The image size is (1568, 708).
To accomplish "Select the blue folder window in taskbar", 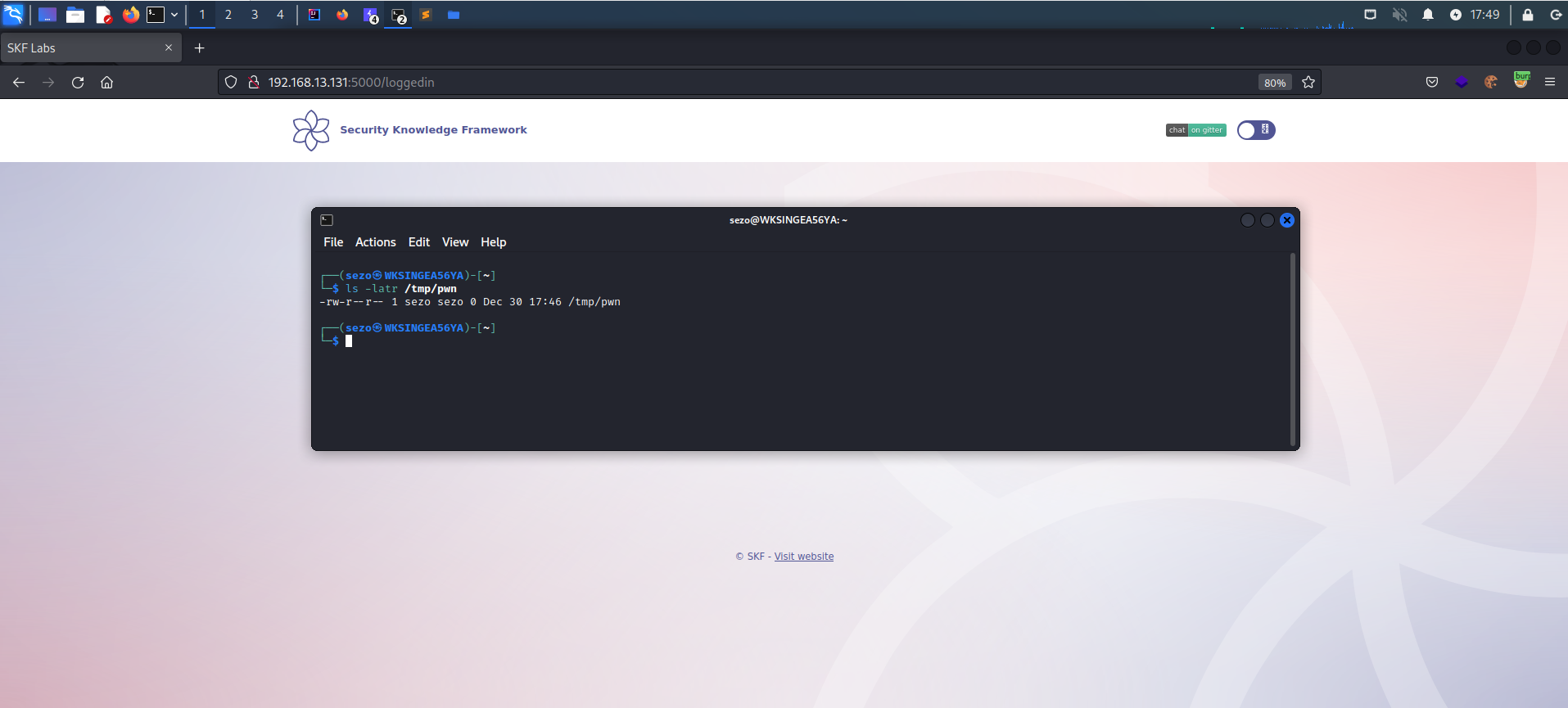I will (454, 14).
